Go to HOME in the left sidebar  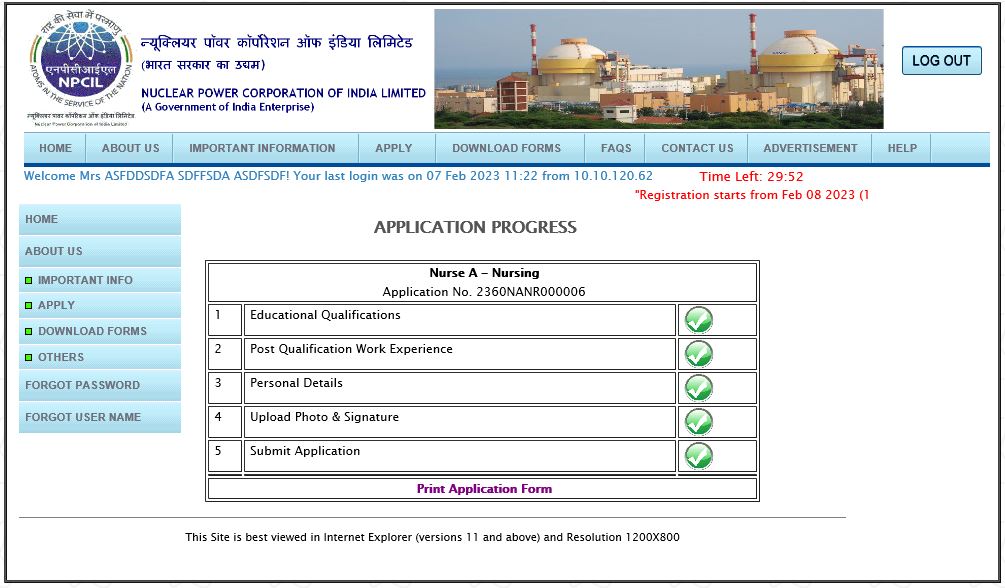click(x=100, y=219)
